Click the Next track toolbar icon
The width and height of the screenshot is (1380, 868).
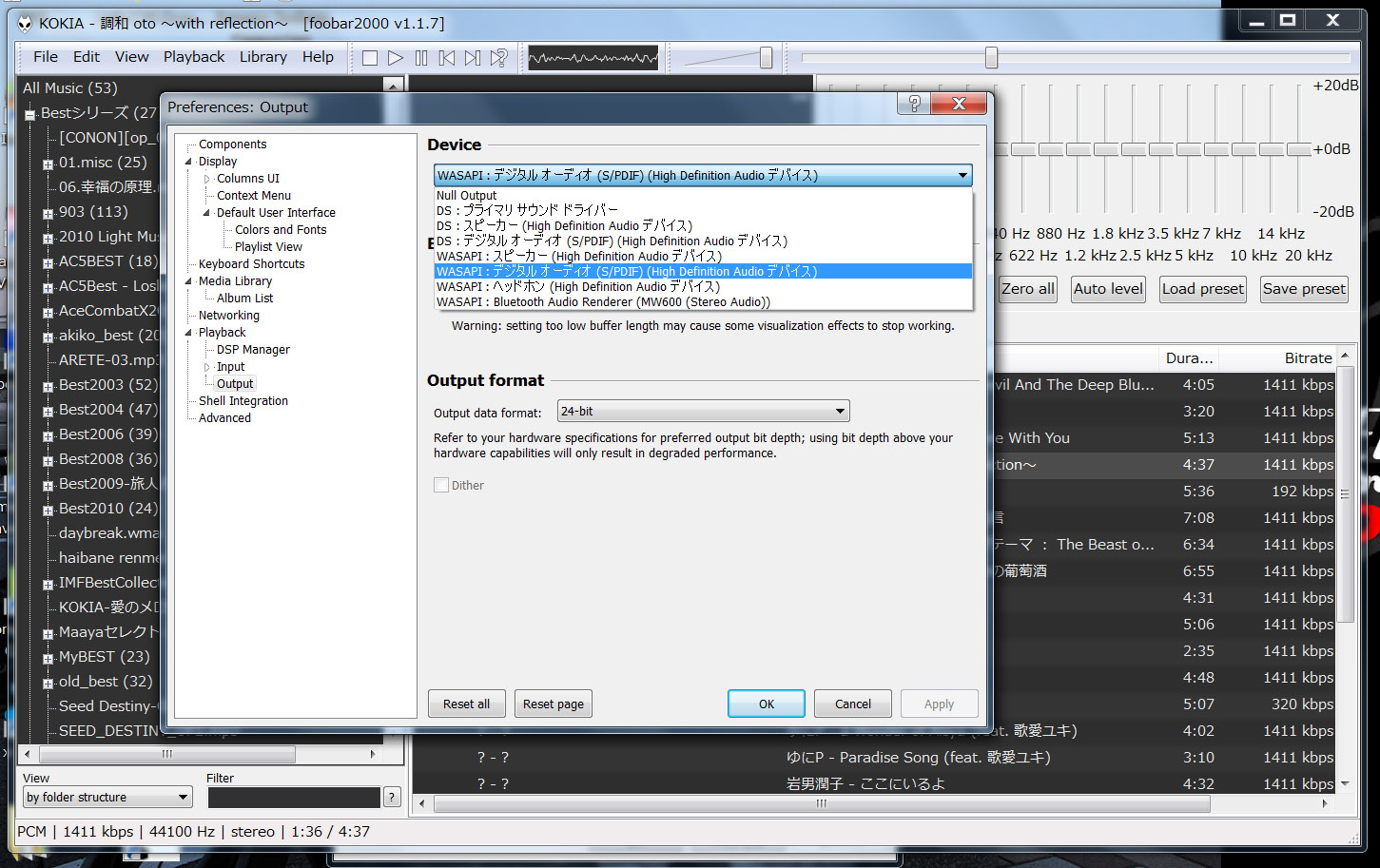click(473, 58)
